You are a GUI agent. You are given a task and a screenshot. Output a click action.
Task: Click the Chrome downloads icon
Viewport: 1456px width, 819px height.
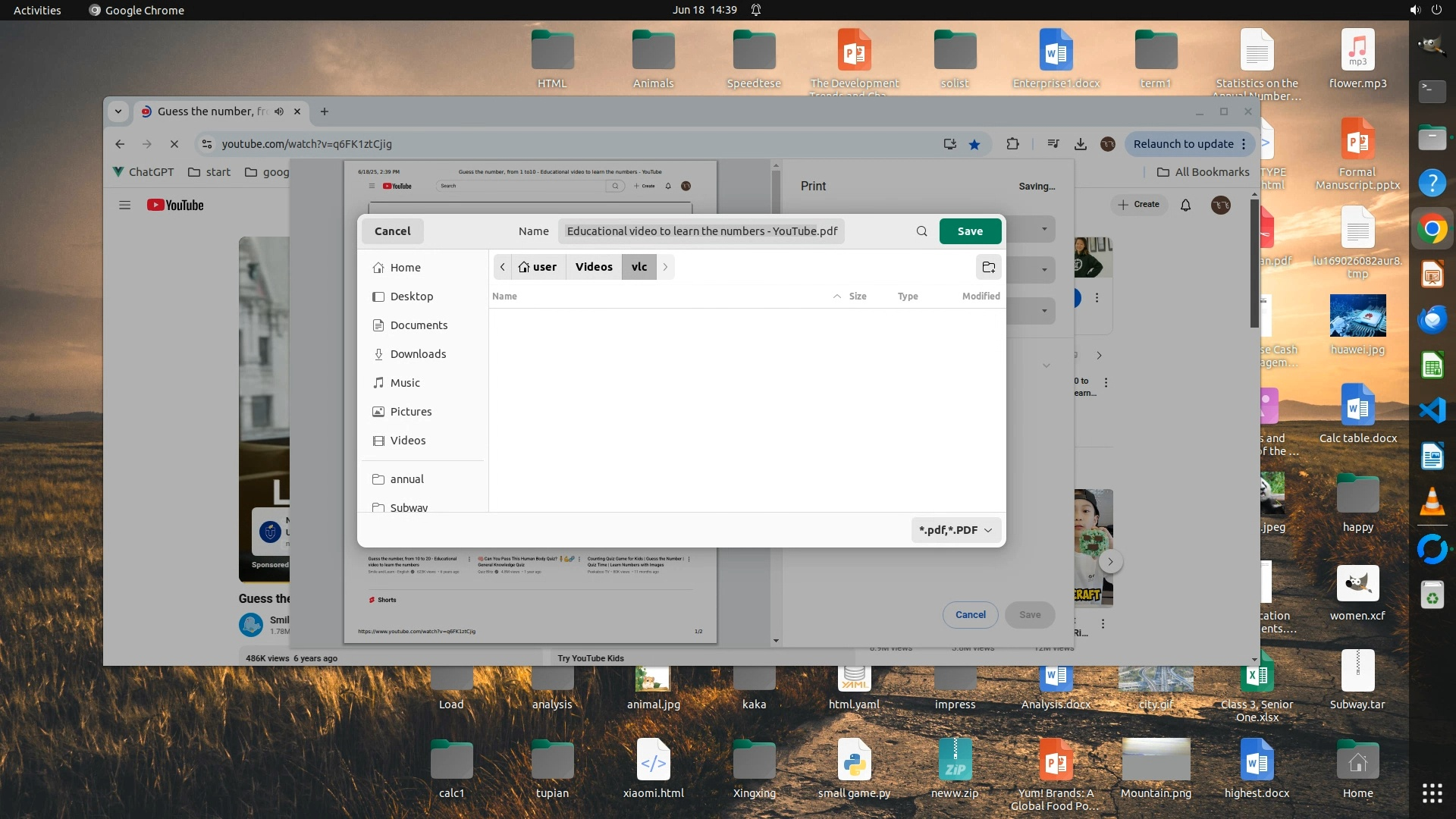pyautogui.click(x=1081, y=144)
